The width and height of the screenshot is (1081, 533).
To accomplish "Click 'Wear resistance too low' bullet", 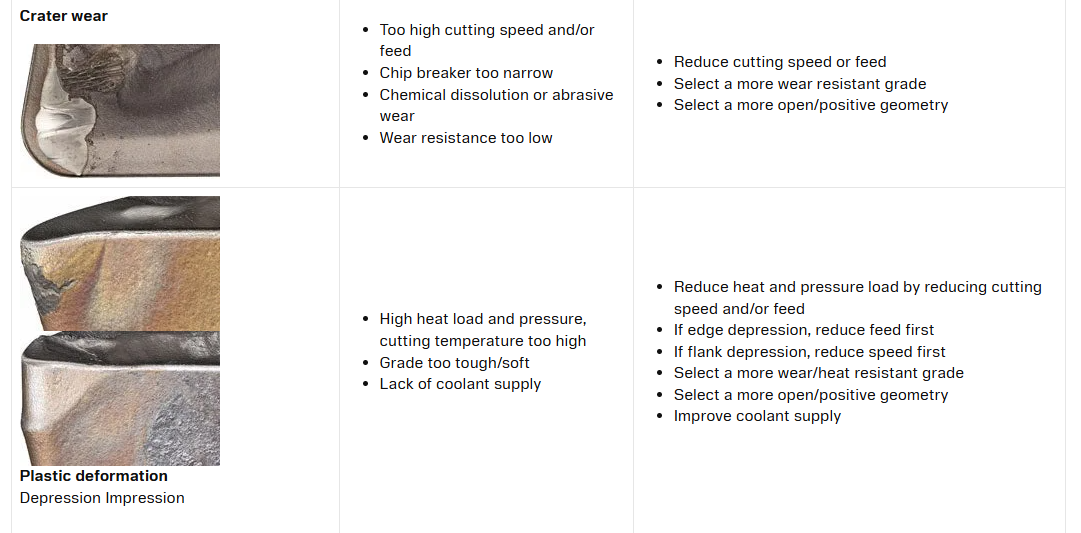I will 466,138.
